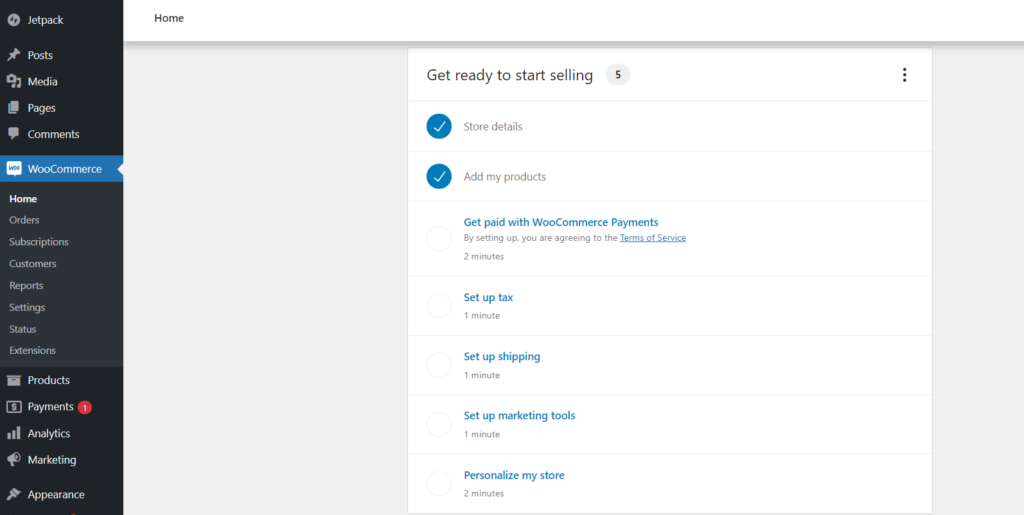This screenshot has width=1024, height=515.
Task: Click the Jetpack icon in sidebar
Action: [13, 20]
